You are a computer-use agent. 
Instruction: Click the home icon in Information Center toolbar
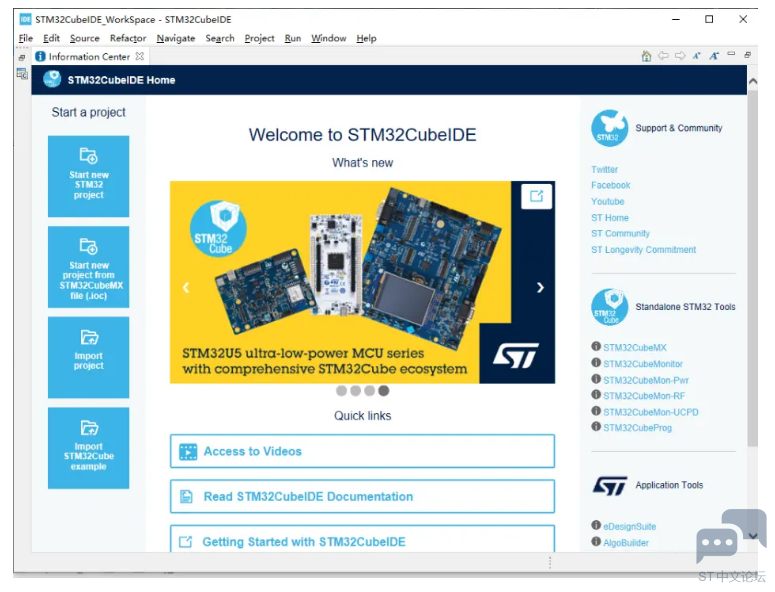(647, 57)
